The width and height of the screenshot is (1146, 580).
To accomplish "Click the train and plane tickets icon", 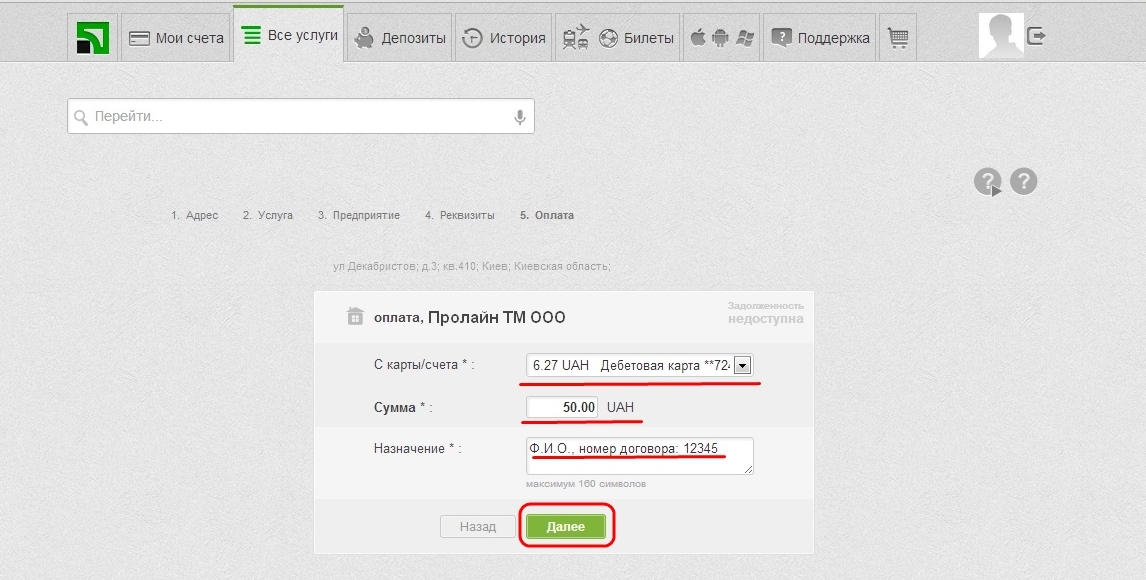I will [x=576, y=37].
